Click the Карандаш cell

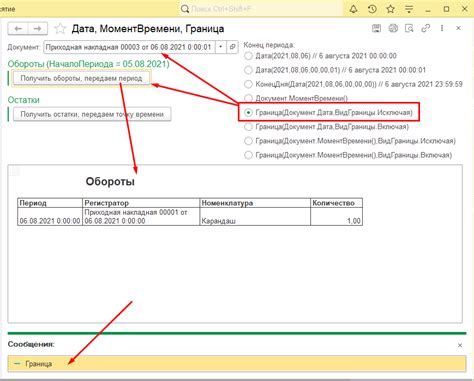click(x=255, y=217)
